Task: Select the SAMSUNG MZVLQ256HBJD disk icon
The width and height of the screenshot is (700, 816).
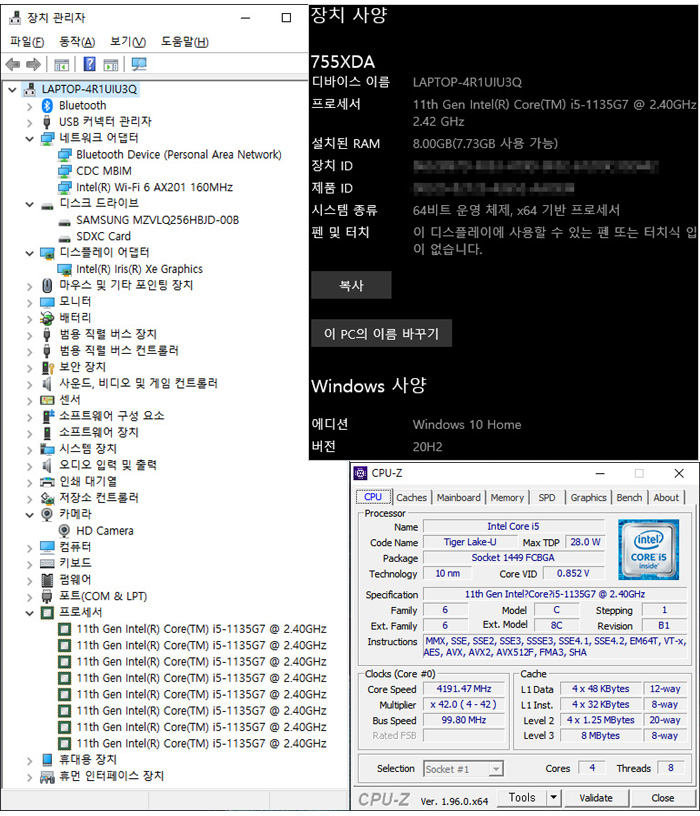Action: point(65,222)
